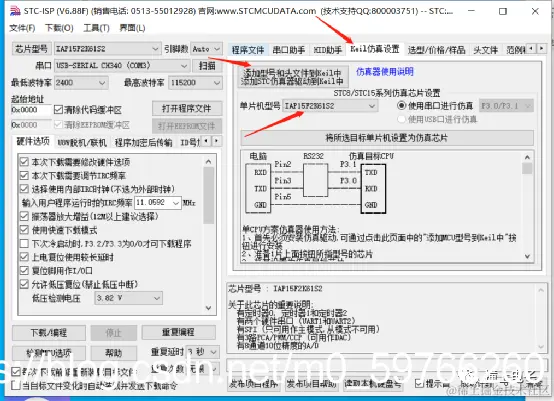Open 重复延时 seconds dropdown
Screen dimensions: 554x401
202,352
